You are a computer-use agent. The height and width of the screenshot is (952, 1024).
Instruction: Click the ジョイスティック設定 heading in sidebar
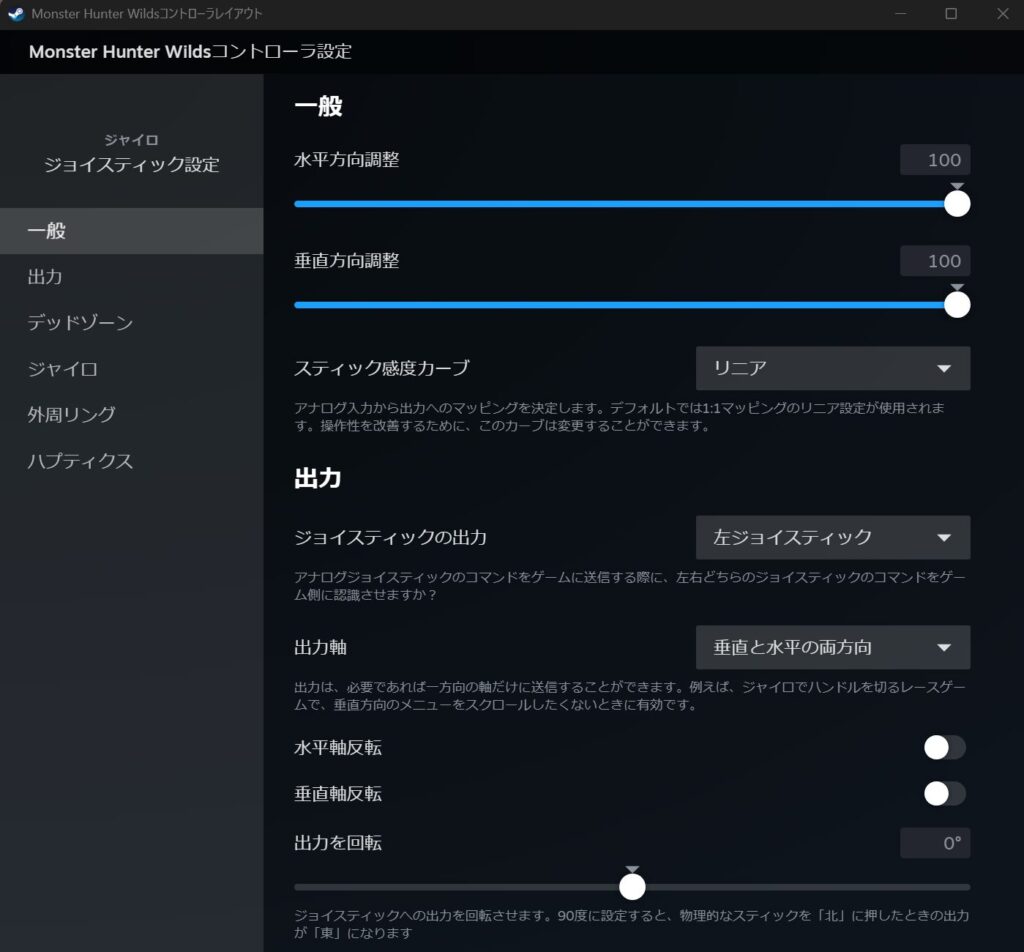click(131, 165)
